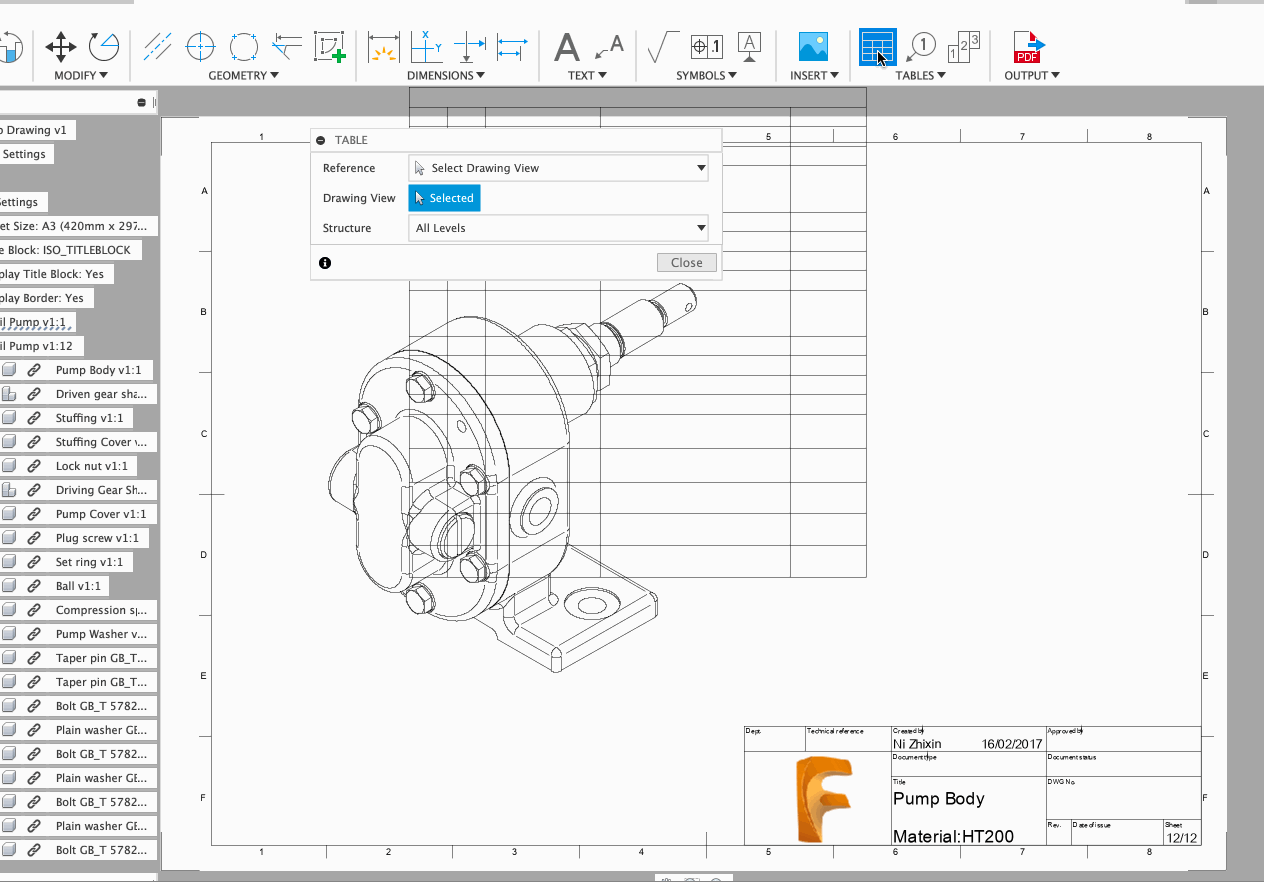This screenshot has width=1264, height=882.
Task: Open the Symbols menu
Action: [x=706, y=75]
